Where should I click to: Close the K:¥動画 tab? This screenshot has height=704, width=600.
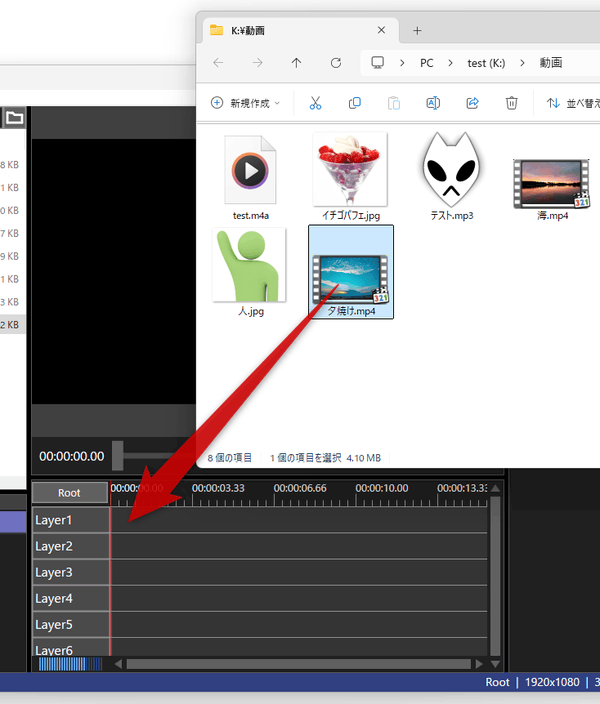(381, 30)
